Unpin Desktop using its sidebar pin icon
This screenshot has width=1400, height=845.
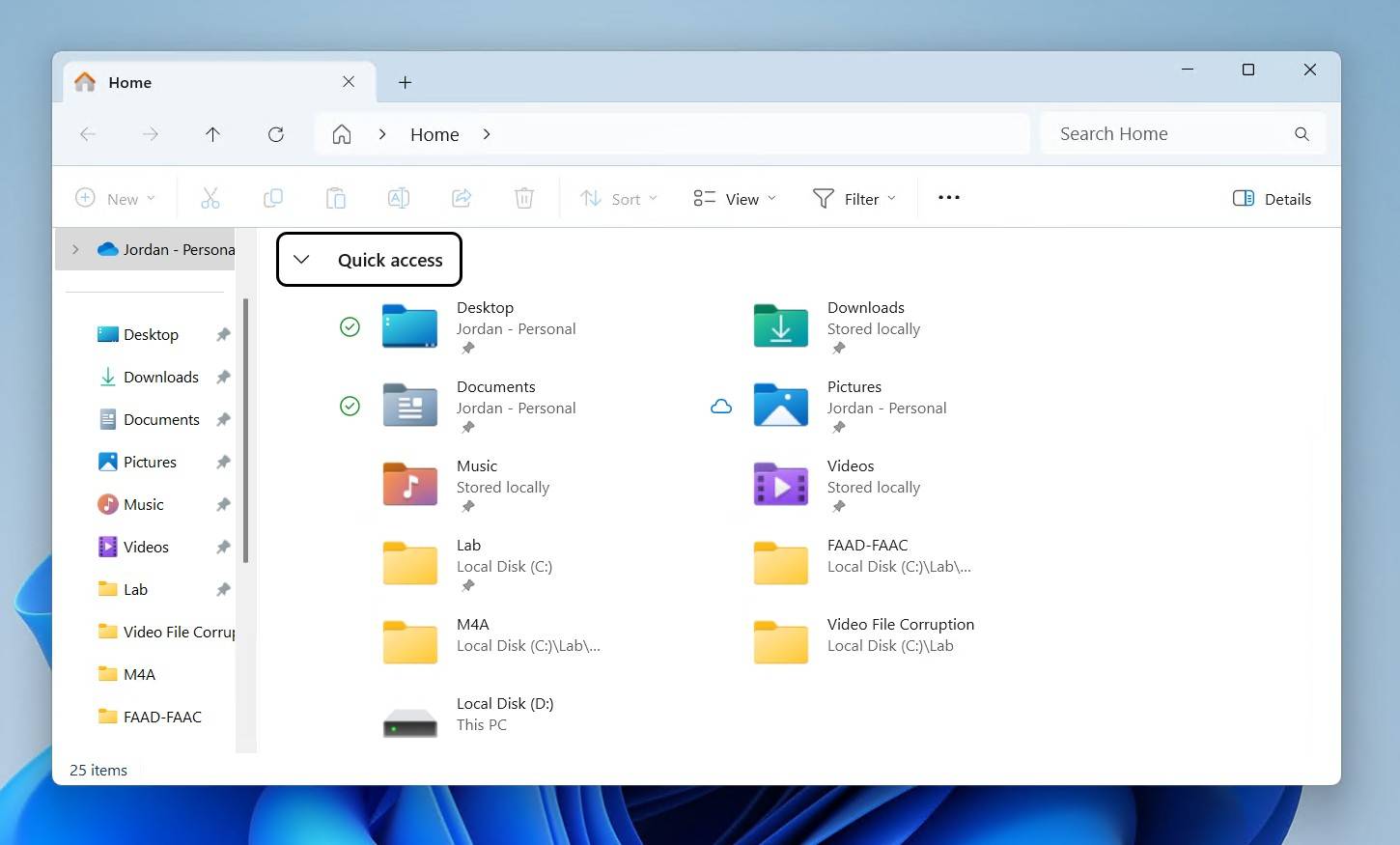(x=223, y=335)
